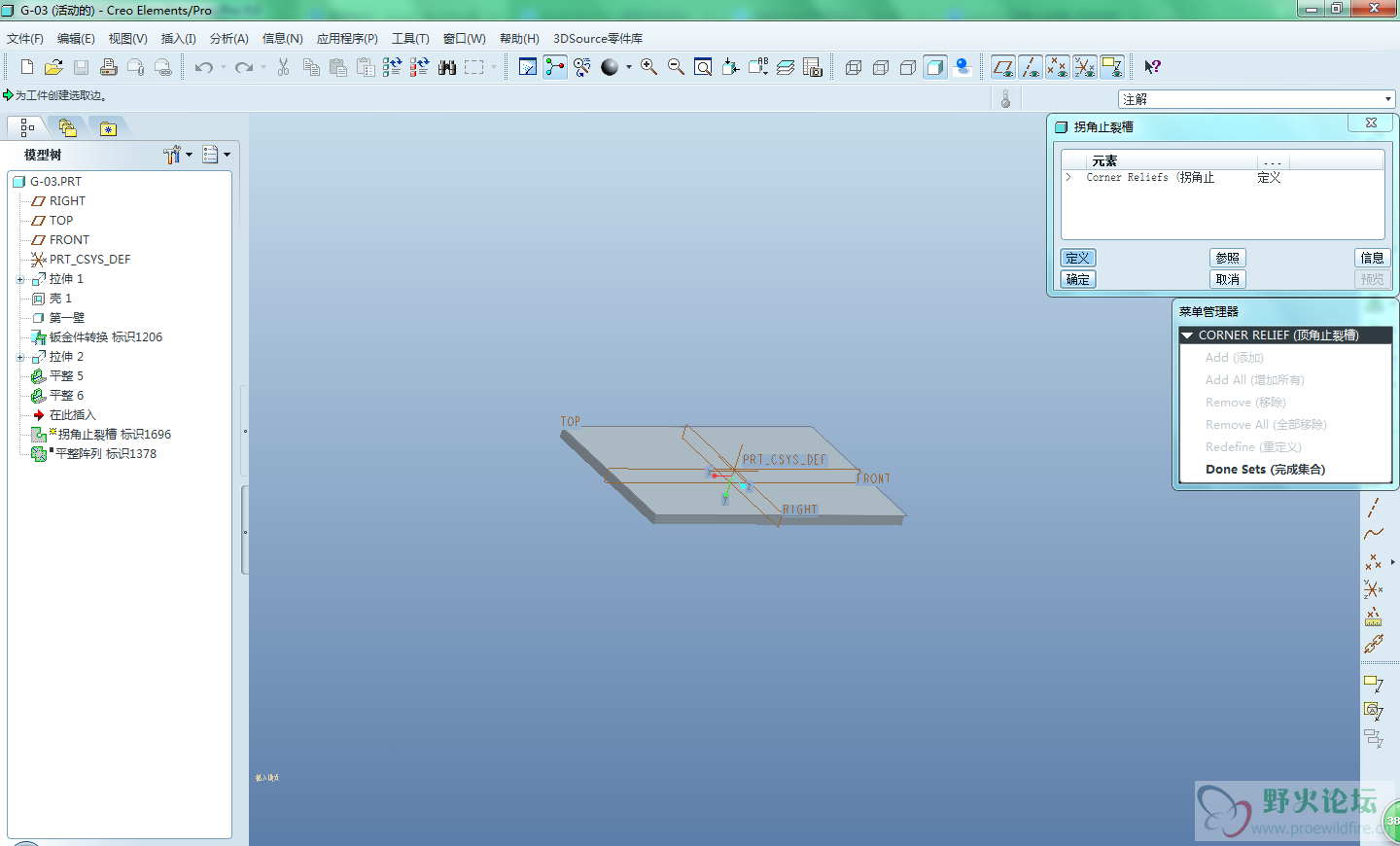Click the Open file folder icon

(53, 67)
